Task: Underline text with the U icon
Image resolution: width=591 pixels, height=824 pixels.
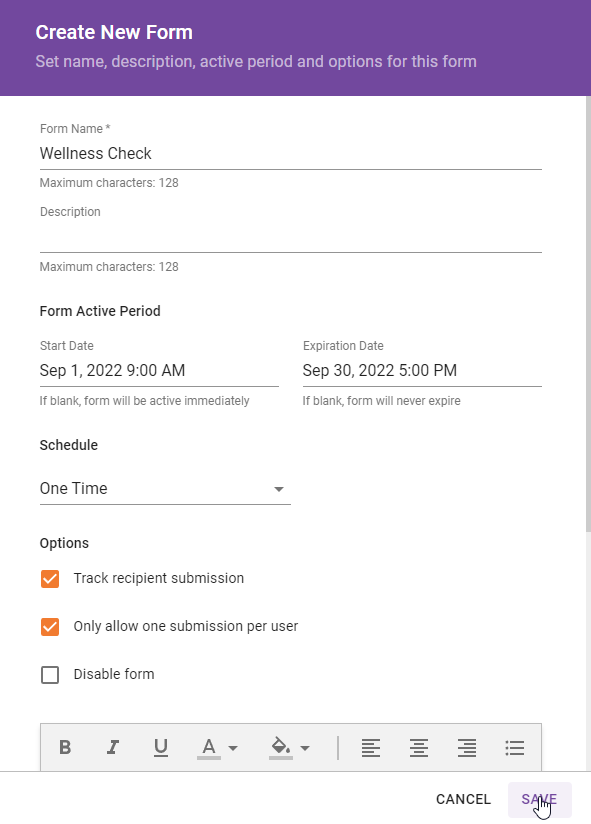Action: pyautogui.click(x=161, y=747)
